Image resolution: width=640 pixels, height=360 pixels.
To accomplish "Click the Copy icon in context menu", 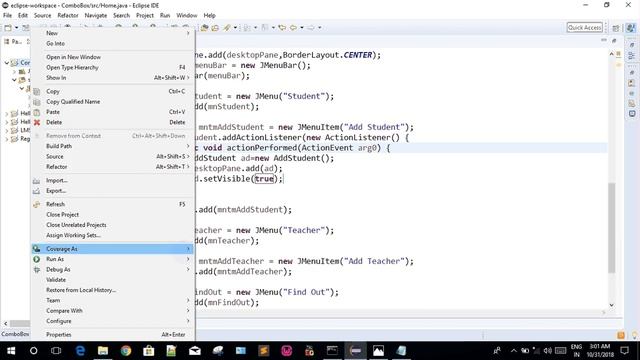I will (x=37, y=91).
